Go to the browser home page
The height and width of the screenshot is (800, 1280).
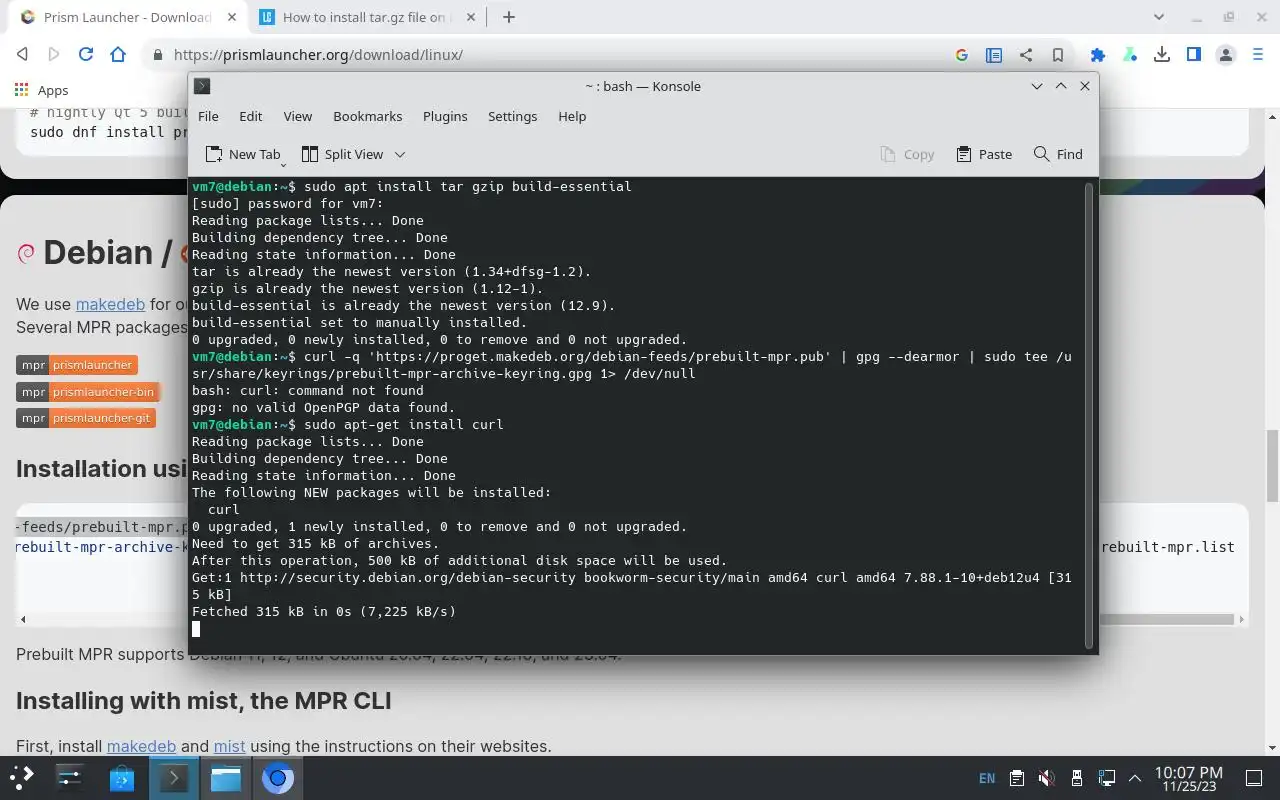[x=118, y=55]
